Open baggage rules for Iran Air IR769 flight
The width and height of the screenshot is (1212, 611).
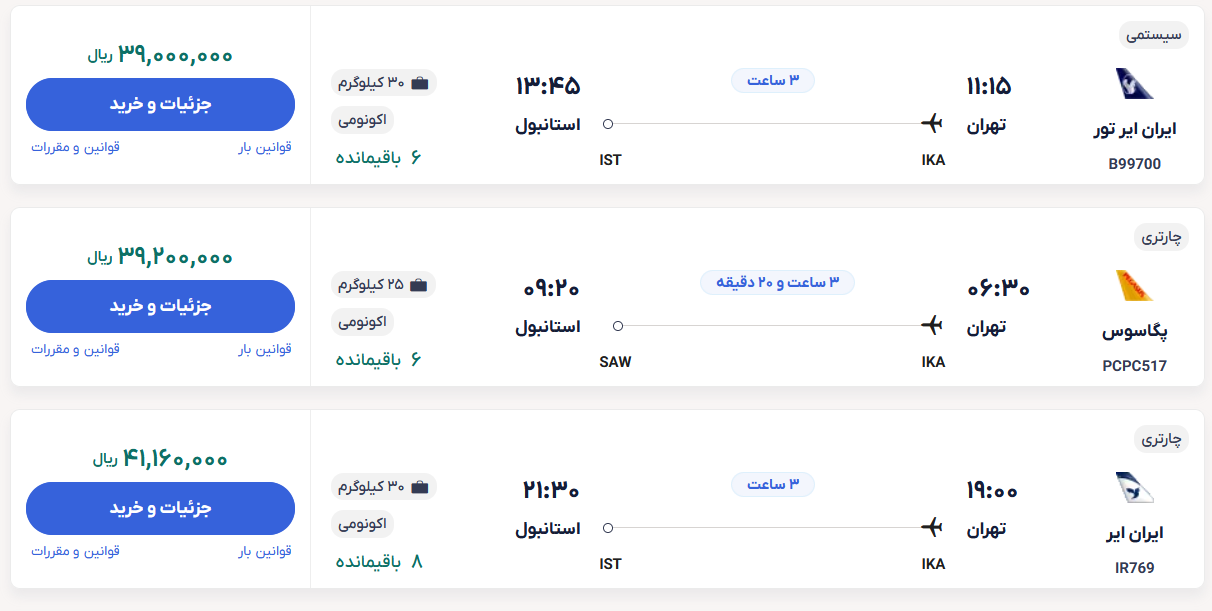(x=265, y=551)
